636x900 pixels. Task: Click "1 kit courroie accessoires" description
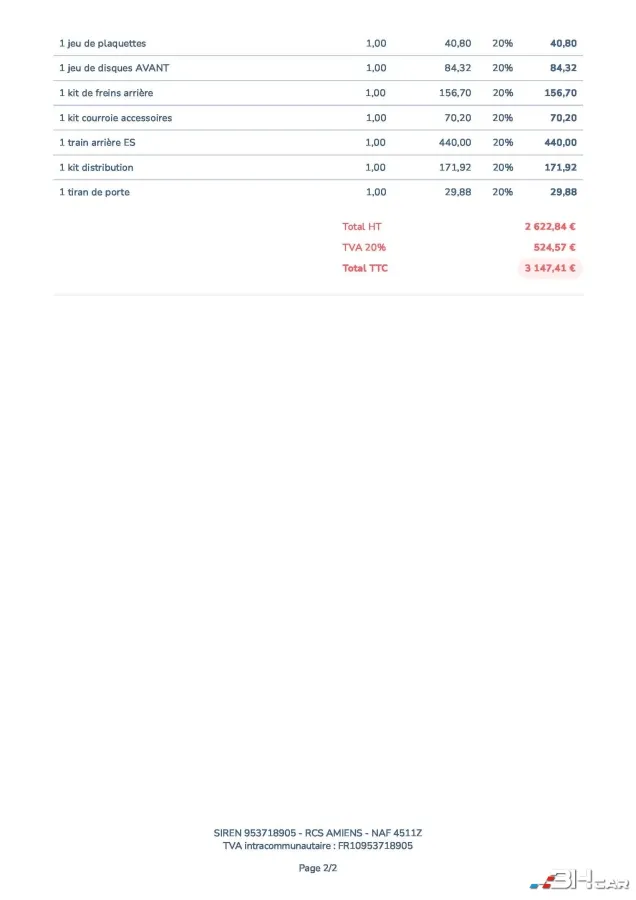[115, 118]
